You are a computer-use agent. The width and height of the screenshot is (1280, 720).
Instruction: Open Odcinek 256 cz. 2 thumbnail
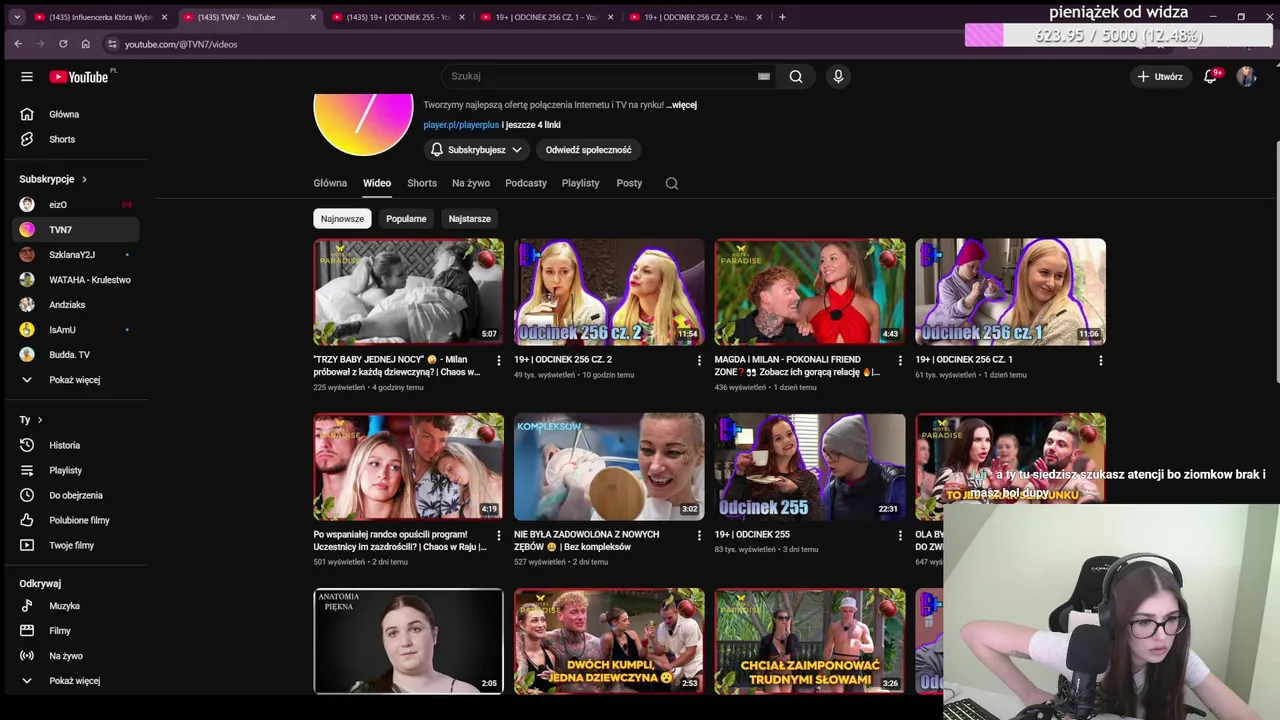(x=609, y=291)
